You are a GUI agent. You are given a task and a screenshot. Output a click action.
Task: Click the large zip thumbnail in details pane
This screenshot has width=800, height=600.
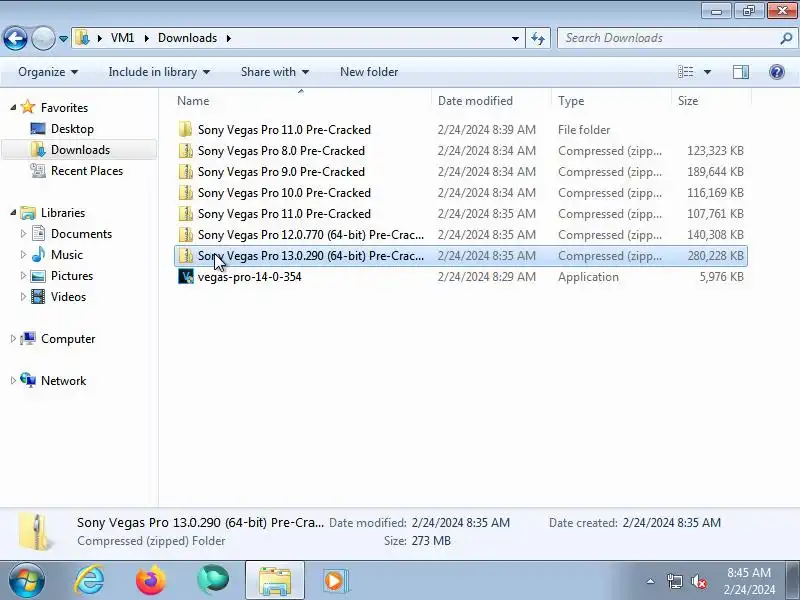[x=36, y=532]
